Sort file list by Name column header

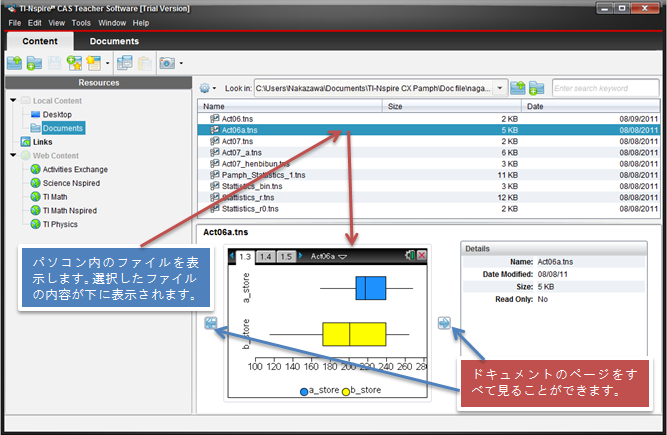(290, 106)
